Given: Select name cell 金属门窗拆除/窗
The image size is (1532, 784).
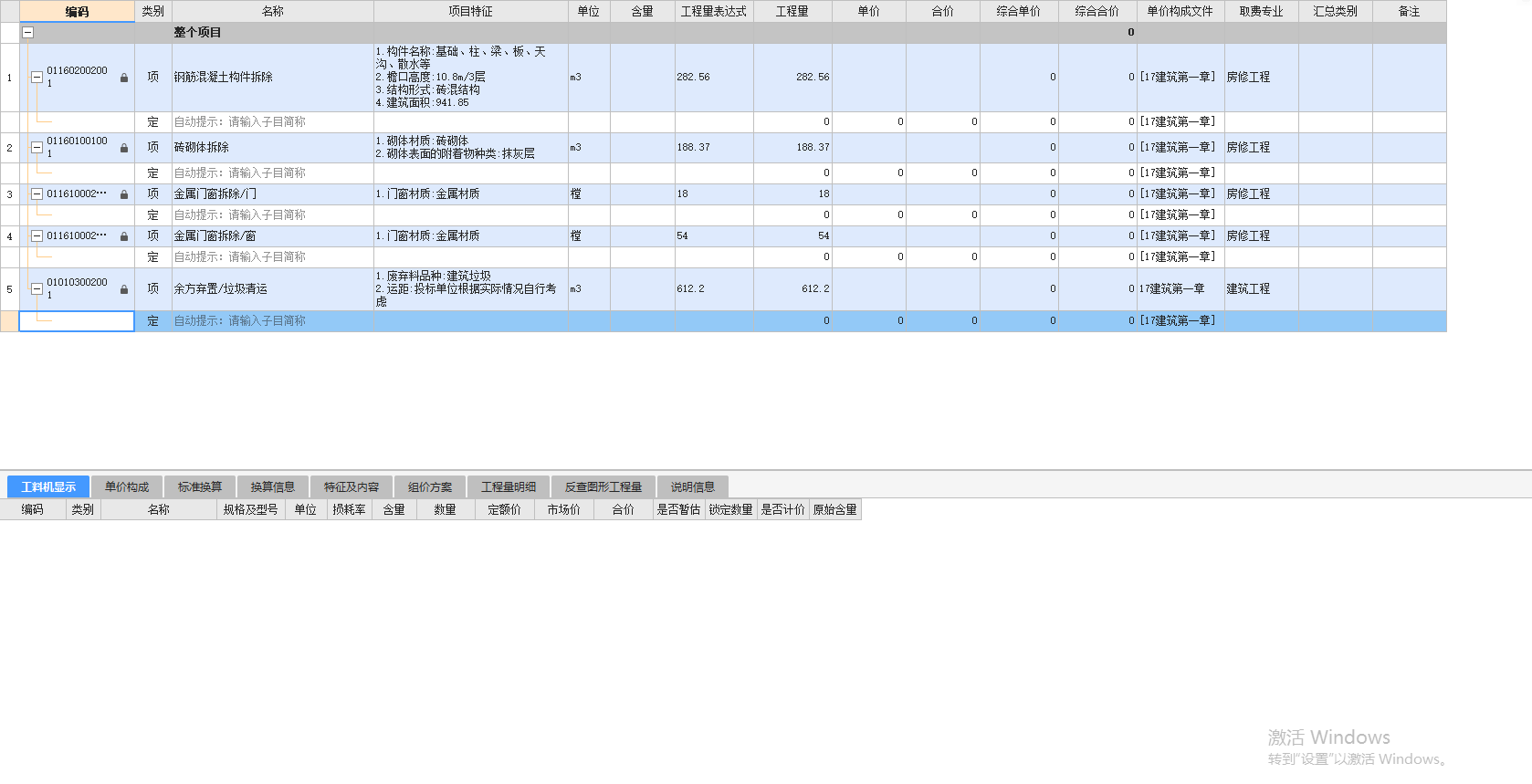Looking at the screenshot, I should [x=273, y=235].
